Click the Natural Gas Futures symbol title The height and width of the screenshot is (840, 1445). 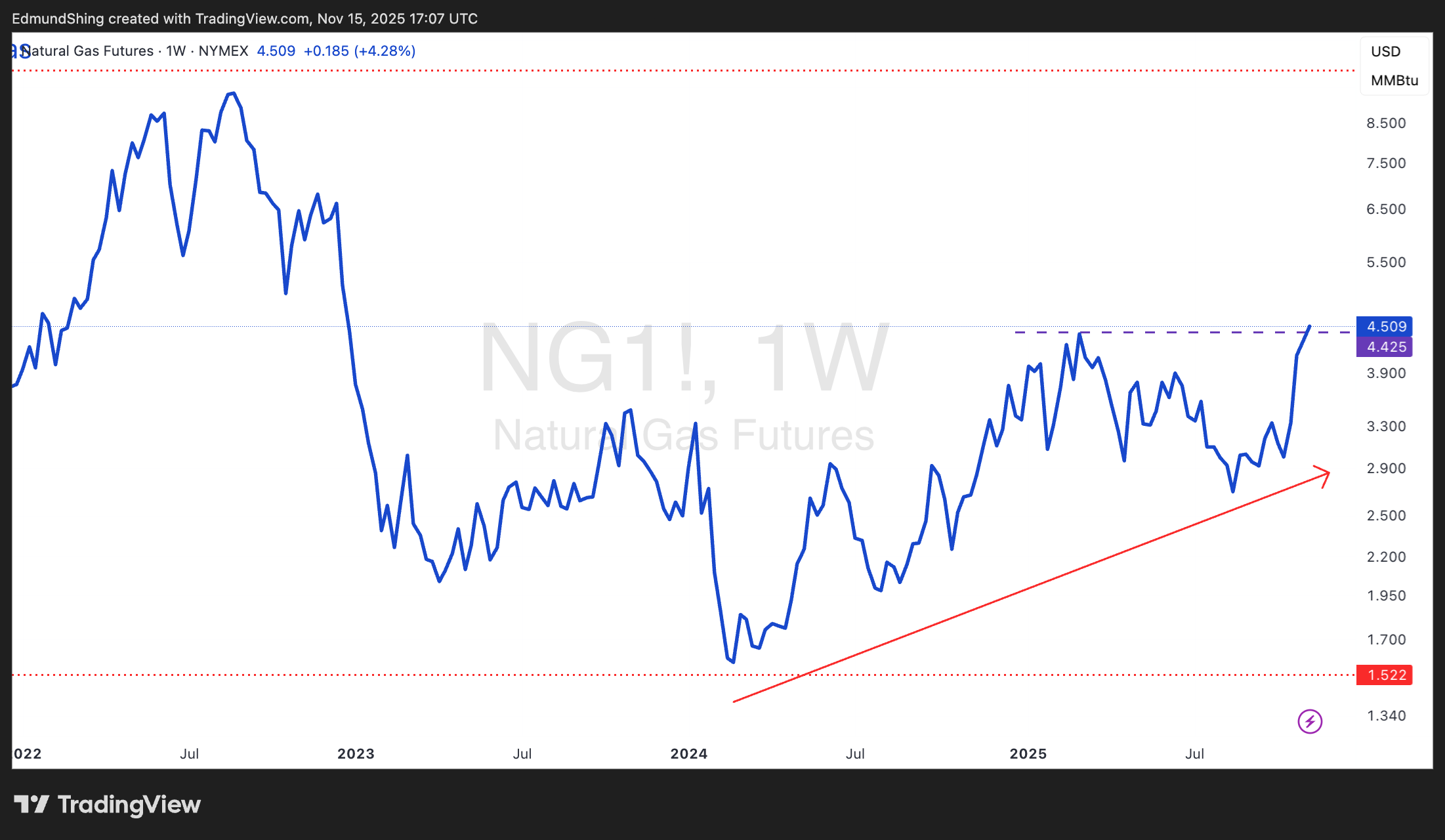pos(88,51)
